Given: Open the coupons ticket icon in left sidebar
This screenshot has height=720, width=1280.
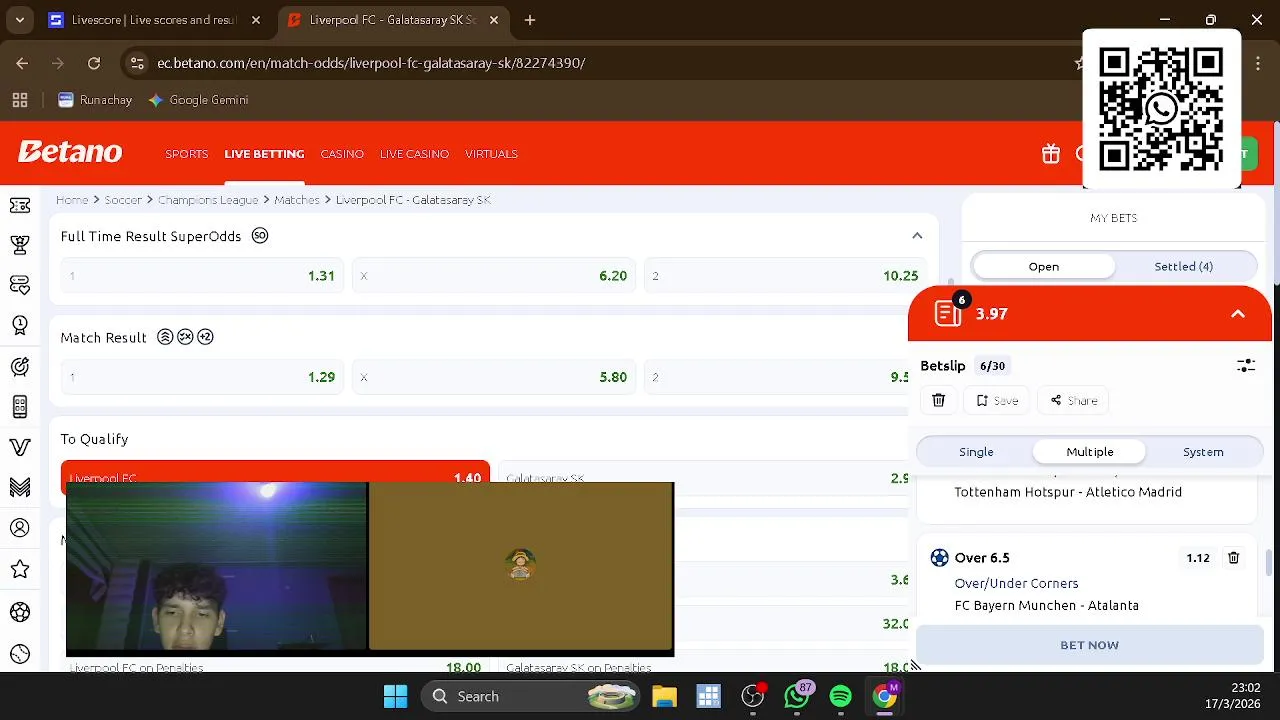Looking at the screenshot, I should 19,205.
